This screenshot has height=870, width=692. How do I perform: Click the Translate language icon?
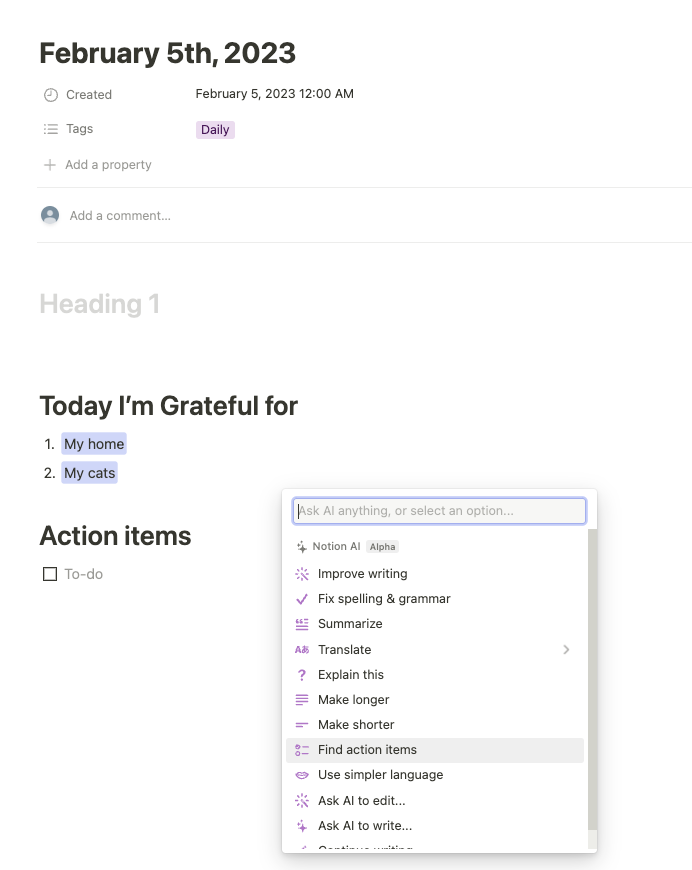point(302,650)
